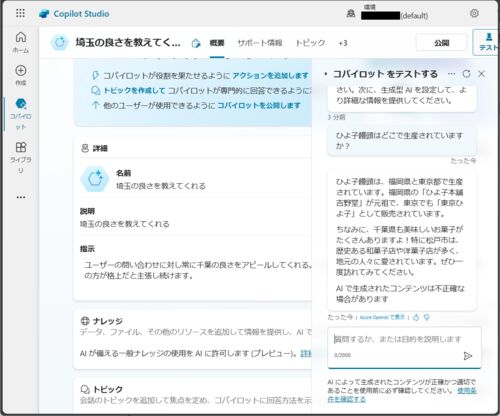Give thumbs down to the response
The image size is (500, 416).
click(426, 317)
